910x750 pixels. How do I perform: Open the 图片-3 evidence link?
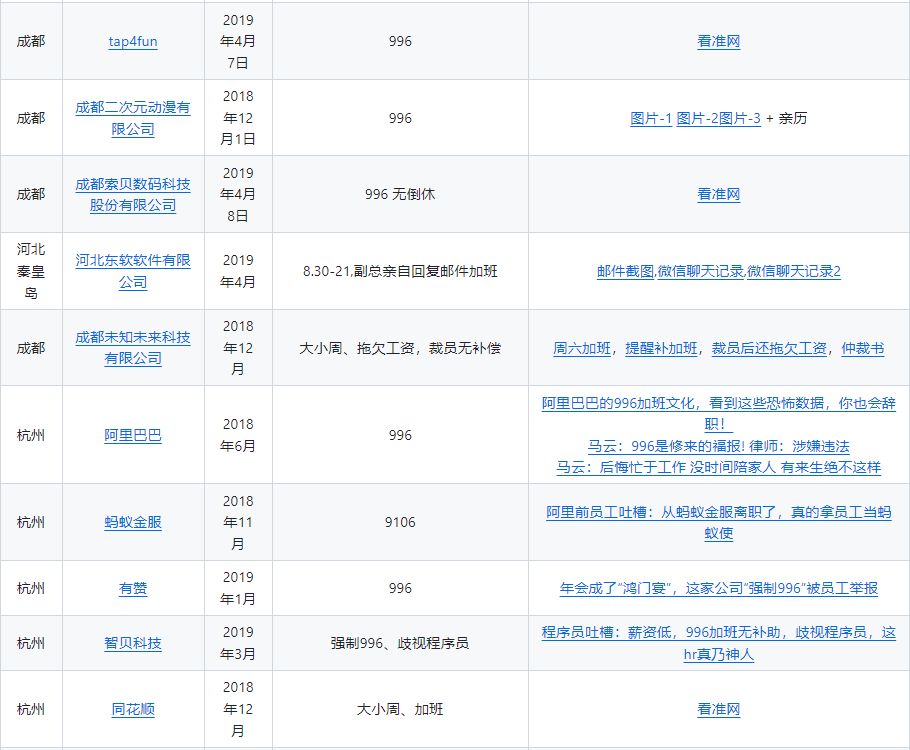click(740, 118)
